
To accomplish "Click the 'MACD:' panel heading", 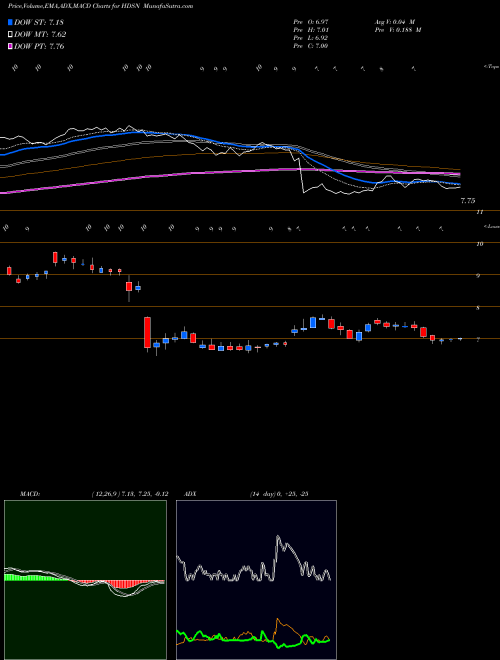I will click(29, 494).
